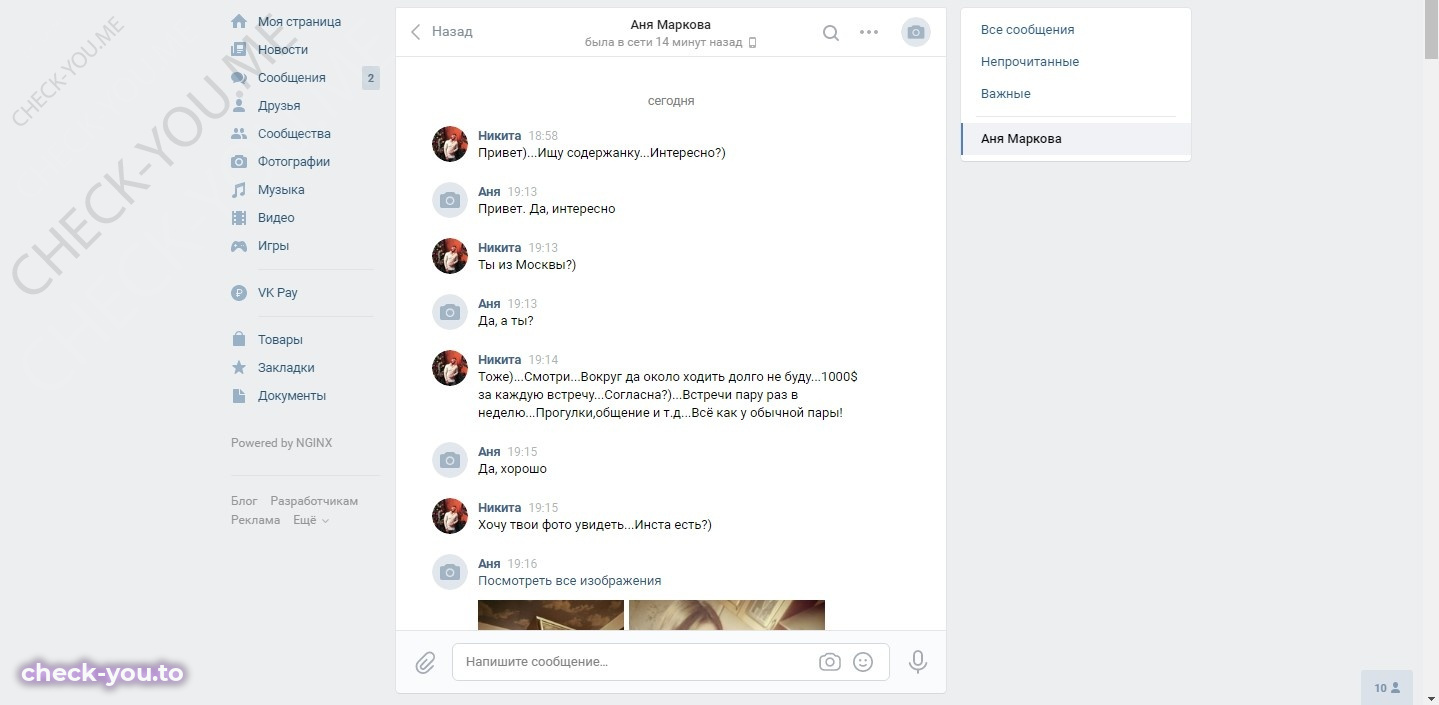Click the Документы file icon
Screen dimensions: 1439x705
point(239,395)
